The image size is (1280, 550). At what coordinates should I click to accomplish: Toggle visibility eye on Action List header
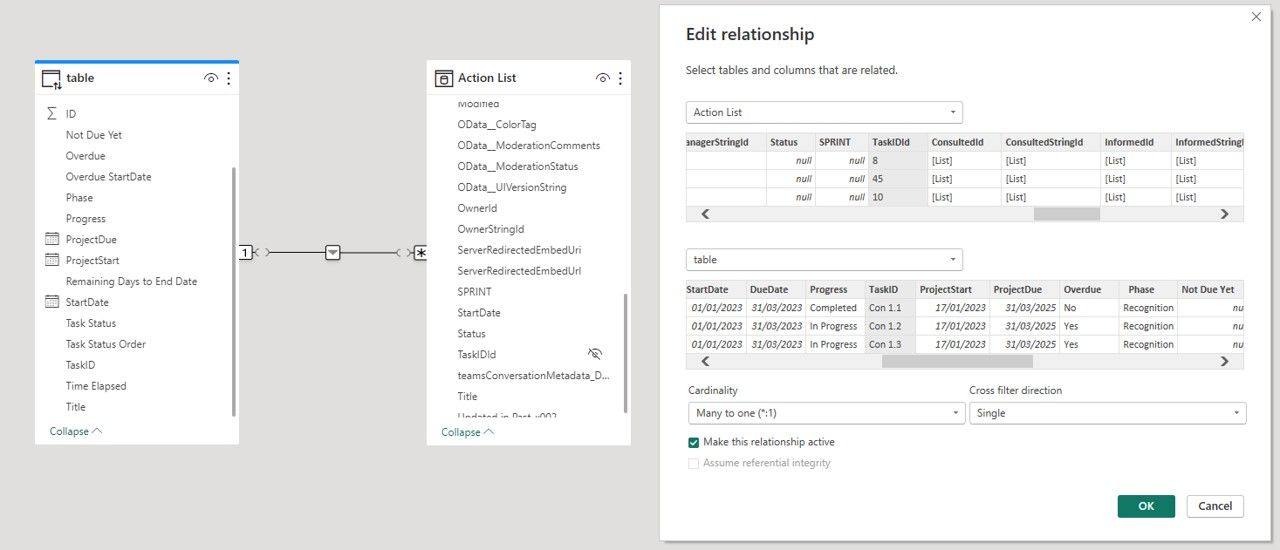pyautogui.click(x=602, y=78)
